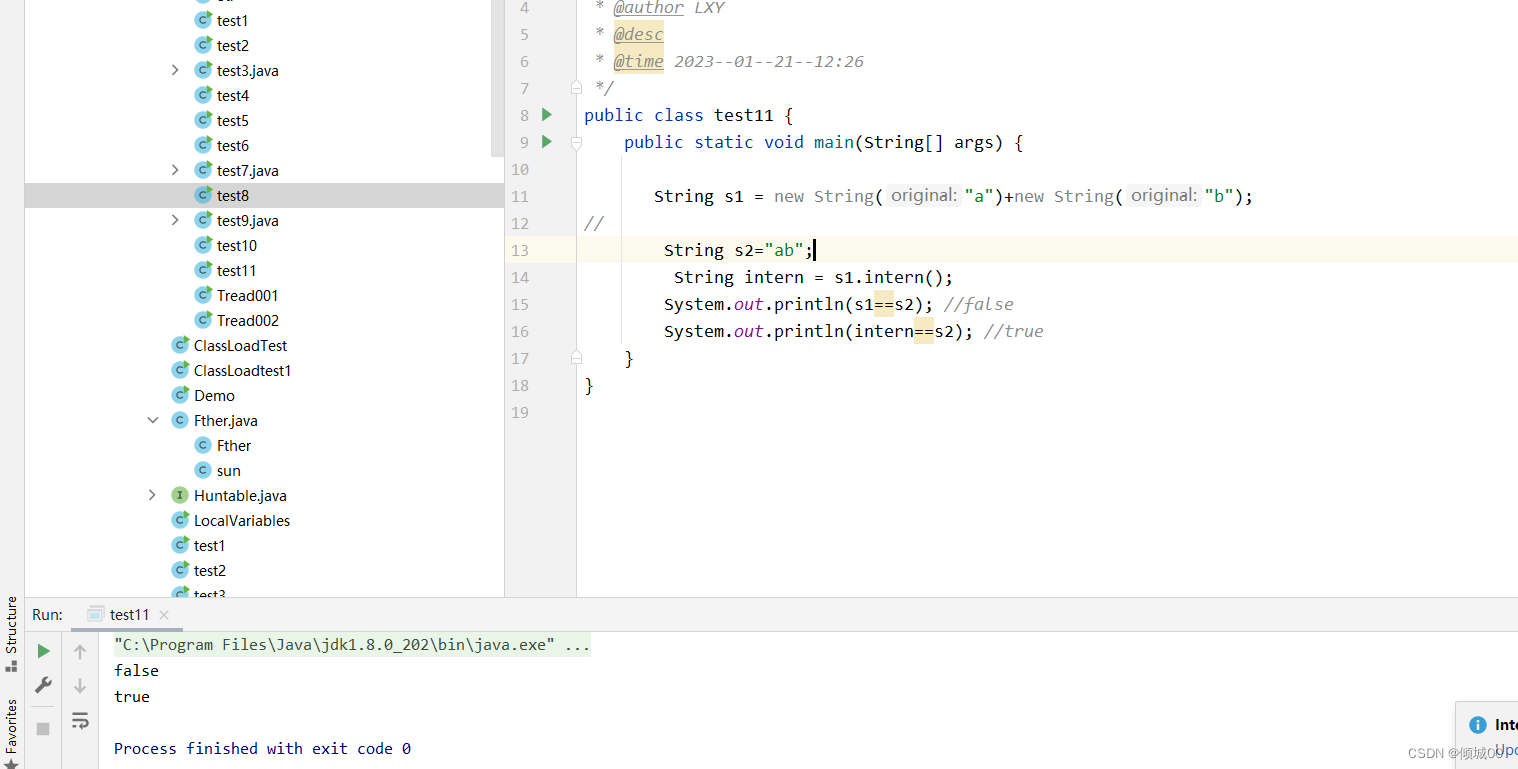Click the @time tag in the comment
The image size is (1518, 769).
pyautogui.click(x=638, y=61)
